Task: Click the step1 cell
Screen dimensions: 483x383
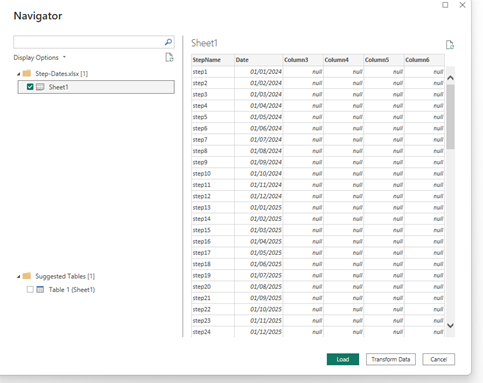Action: (213, 72)
